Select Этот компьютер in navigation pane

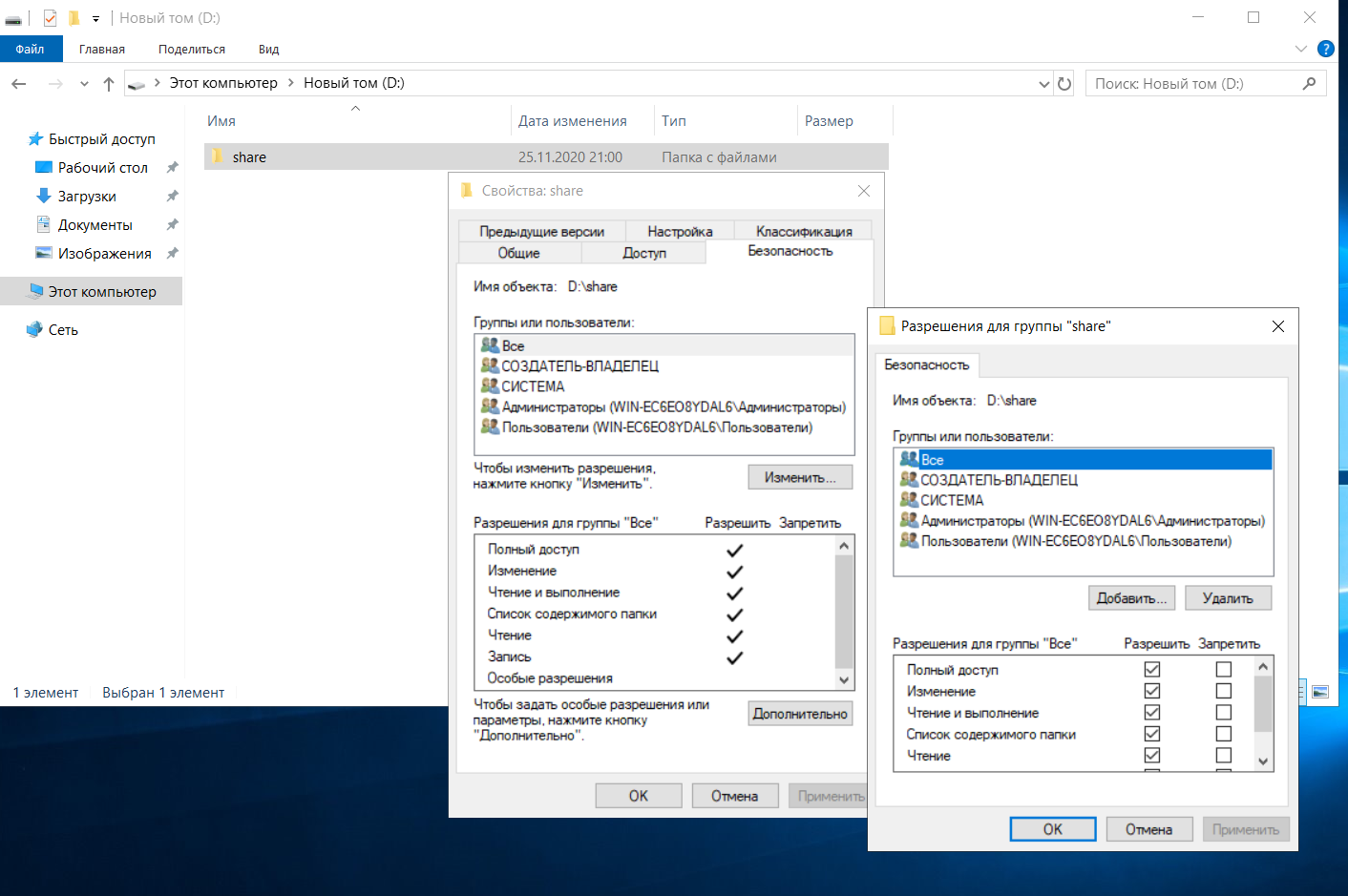(92, 292)
